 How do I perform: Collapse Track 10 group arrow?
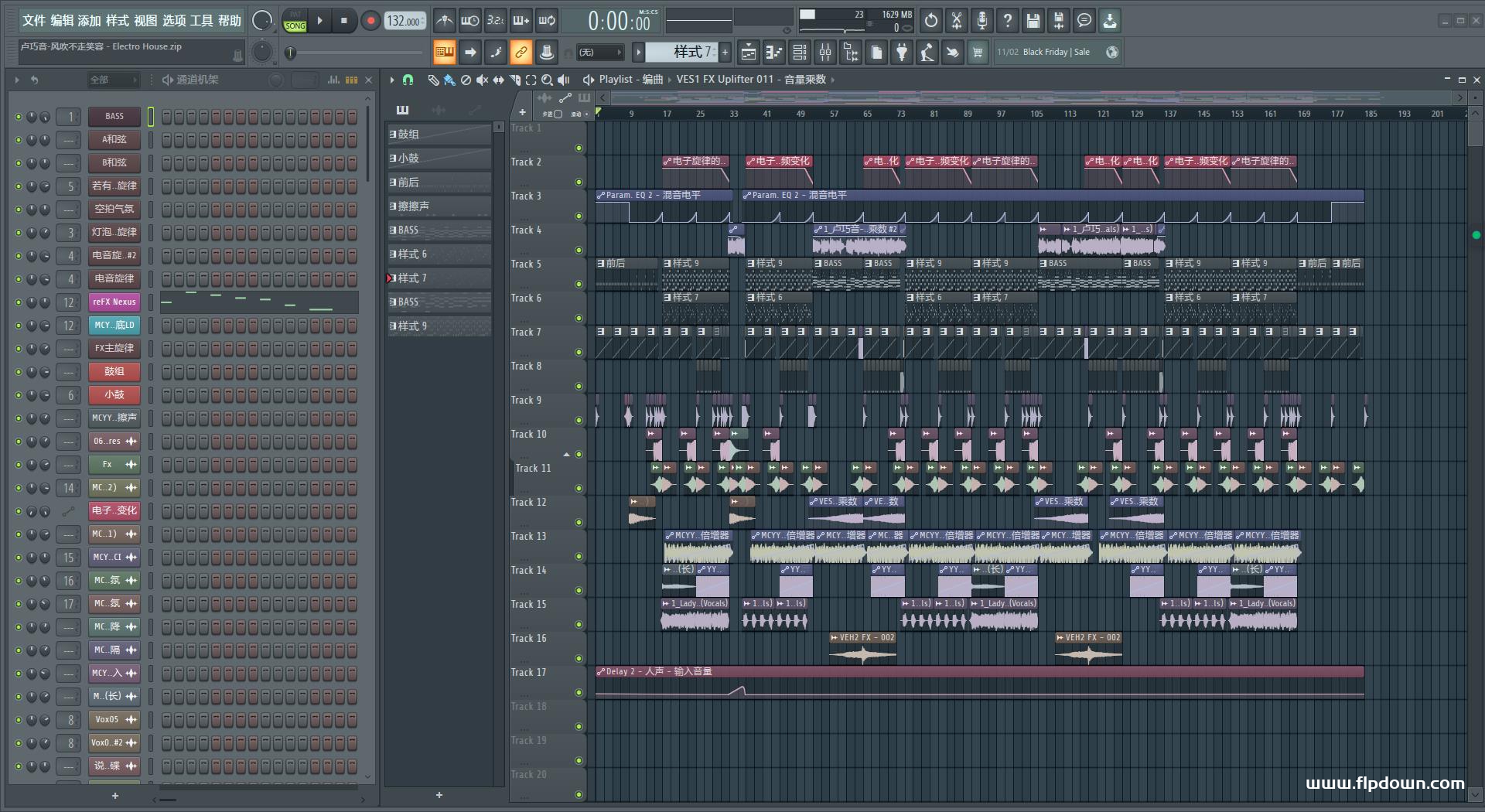(x=566, y=455)
